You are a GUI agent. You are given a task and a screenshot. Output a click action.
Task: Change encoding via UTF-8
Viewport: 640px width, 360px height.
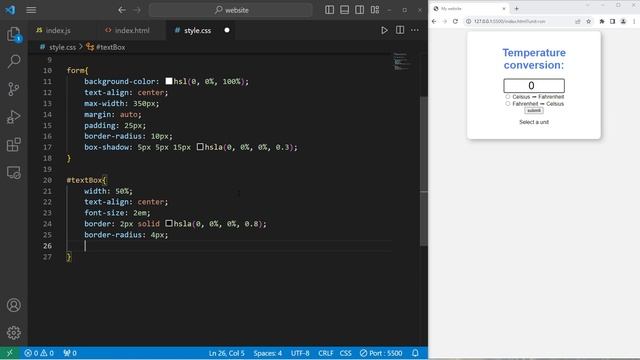(300, 353)
